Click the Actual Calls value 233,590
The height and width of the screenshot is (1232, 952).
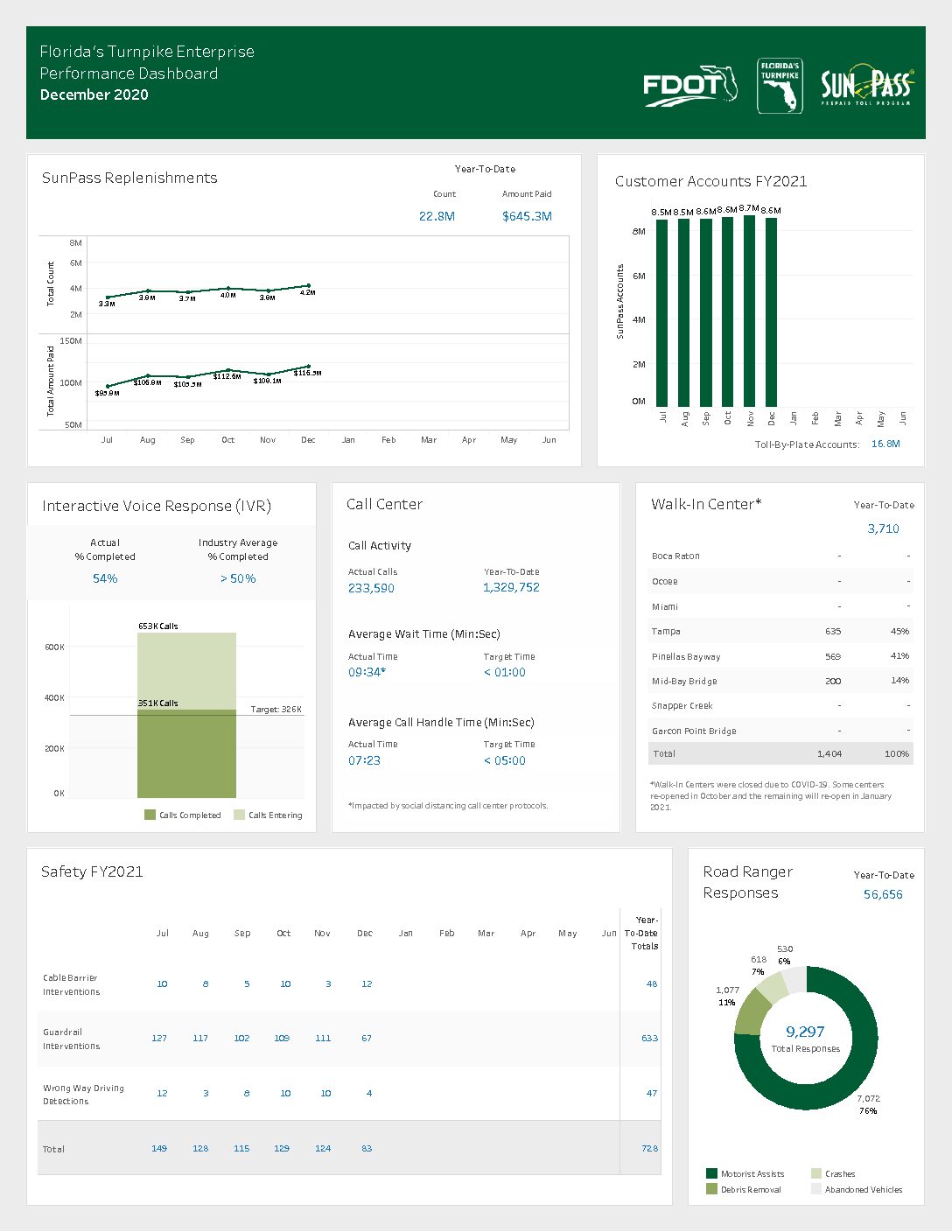(371, 588)
